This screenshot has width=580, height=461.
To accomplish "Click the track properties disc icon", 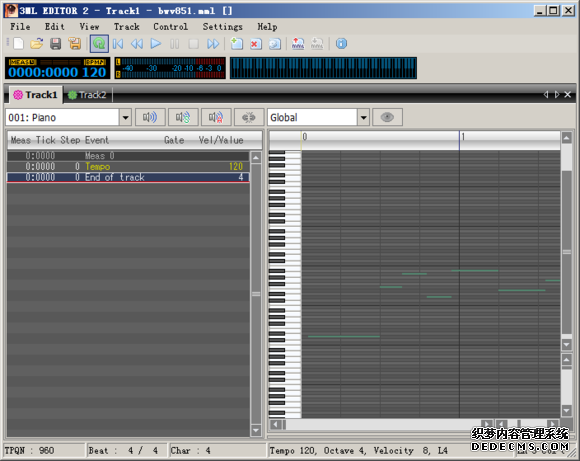I will coord(274,44).
